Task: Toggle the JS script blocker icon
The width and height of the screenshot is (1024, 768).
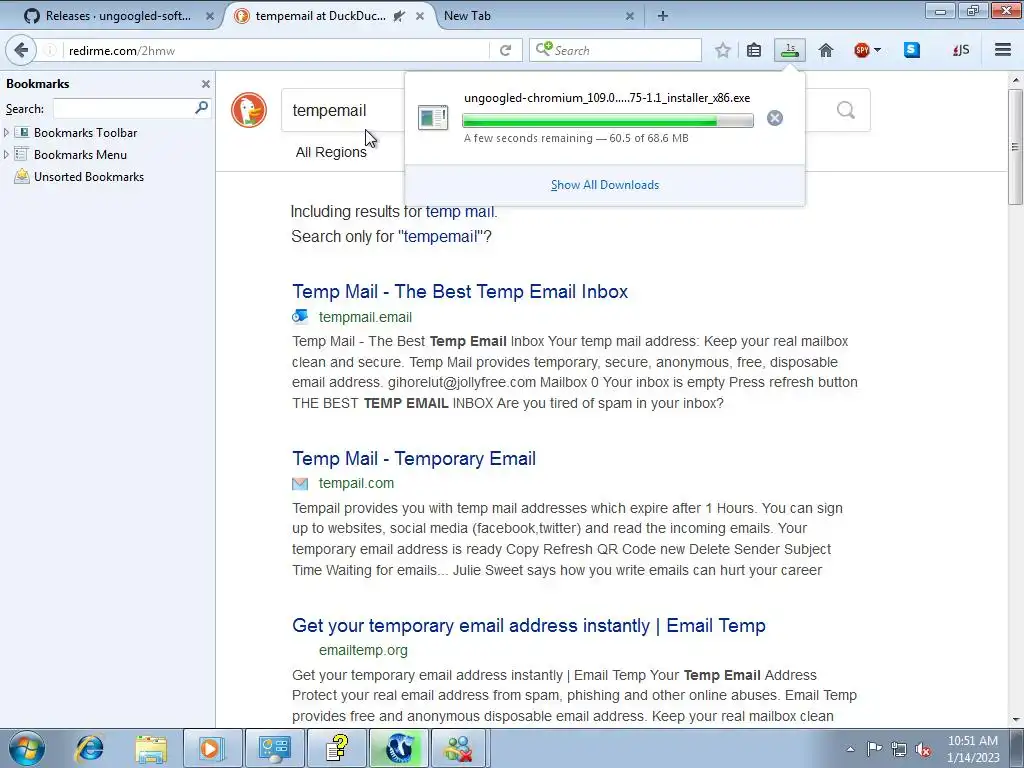Action: click(961, 50)
